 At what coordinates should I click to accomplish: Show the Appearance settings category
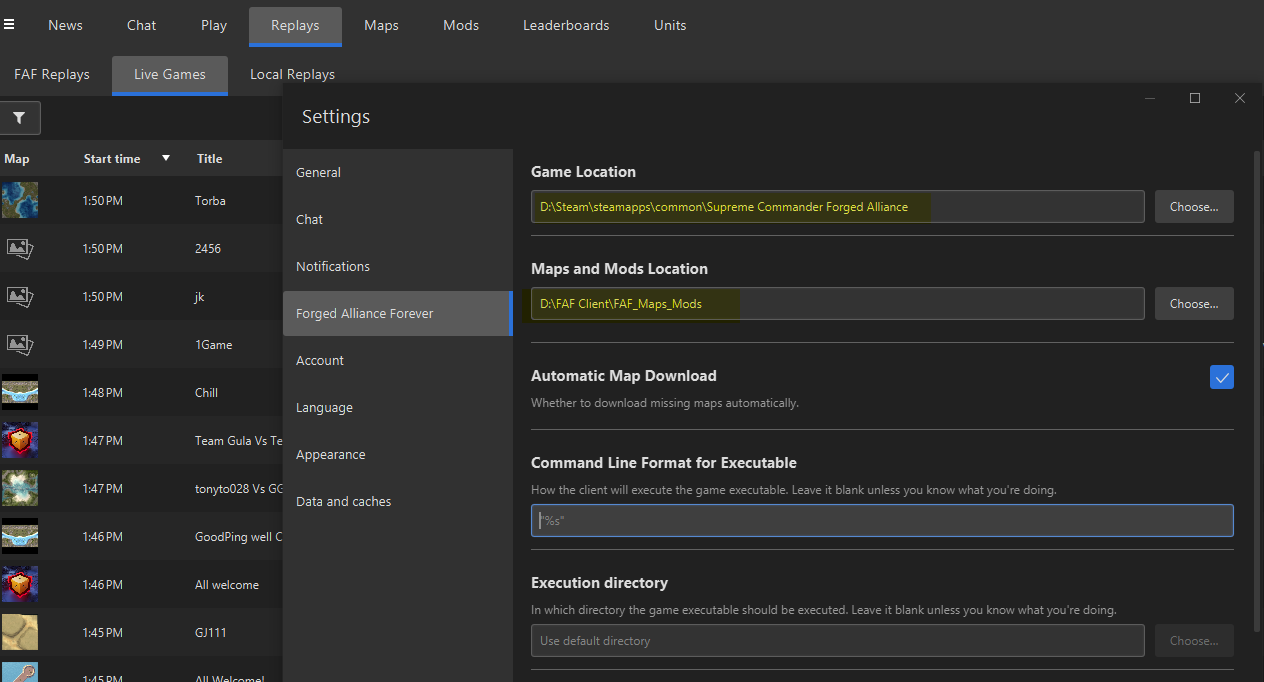(398, 454)
